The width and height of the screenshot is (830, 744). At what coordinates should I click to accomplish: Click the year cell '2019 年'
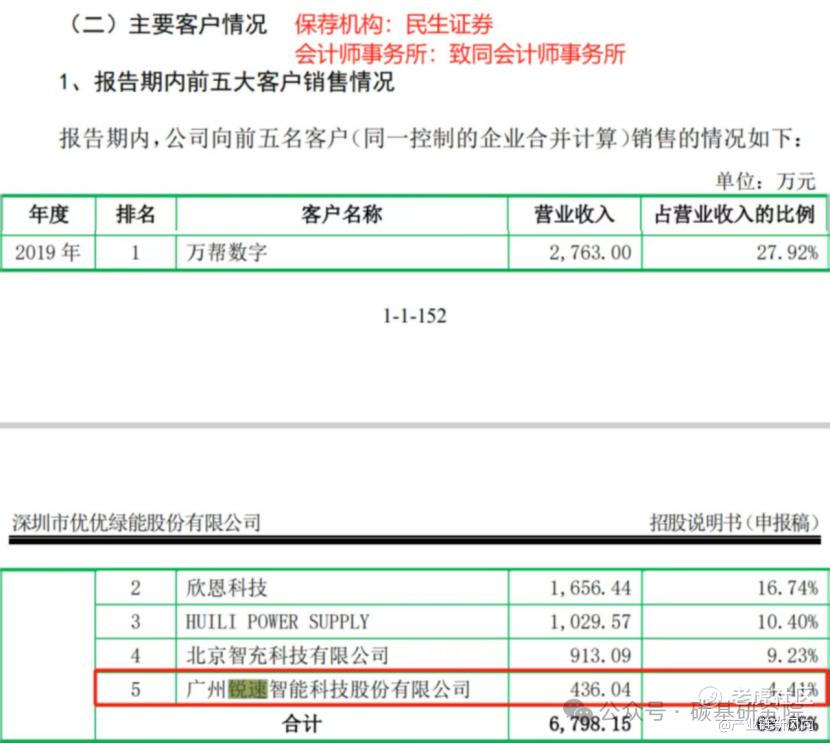(48, 252)
